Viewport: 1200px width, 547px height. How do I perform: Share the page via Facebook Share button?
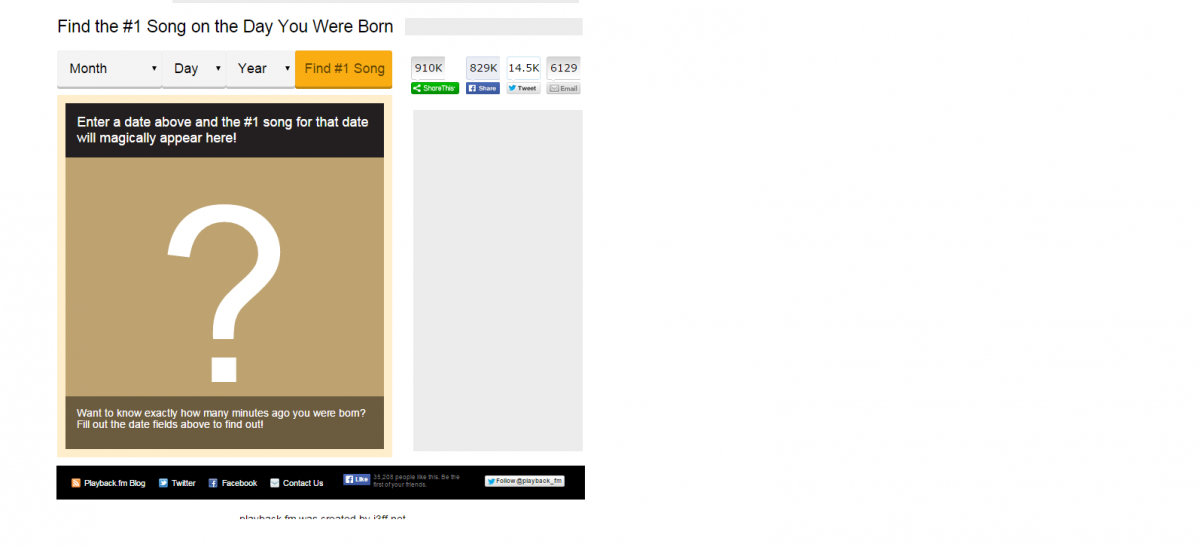coord(483,88)
